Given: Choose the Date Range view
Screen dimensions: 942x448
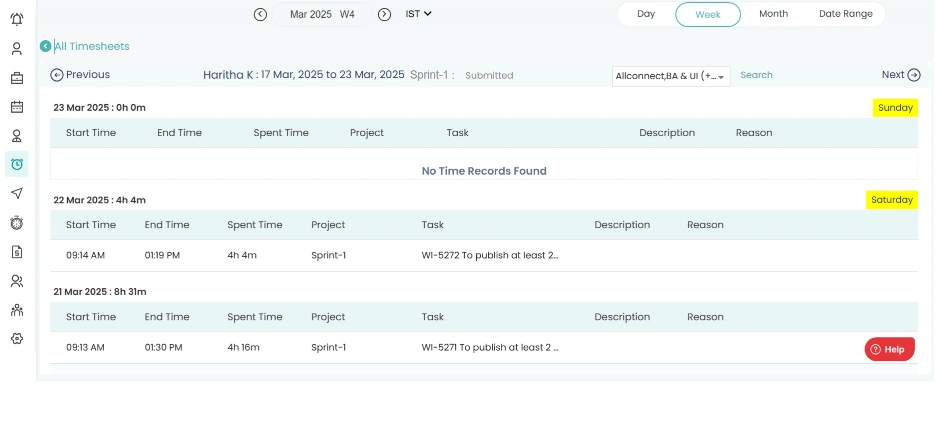Looking at the screenshot, I should pos(845,14).
